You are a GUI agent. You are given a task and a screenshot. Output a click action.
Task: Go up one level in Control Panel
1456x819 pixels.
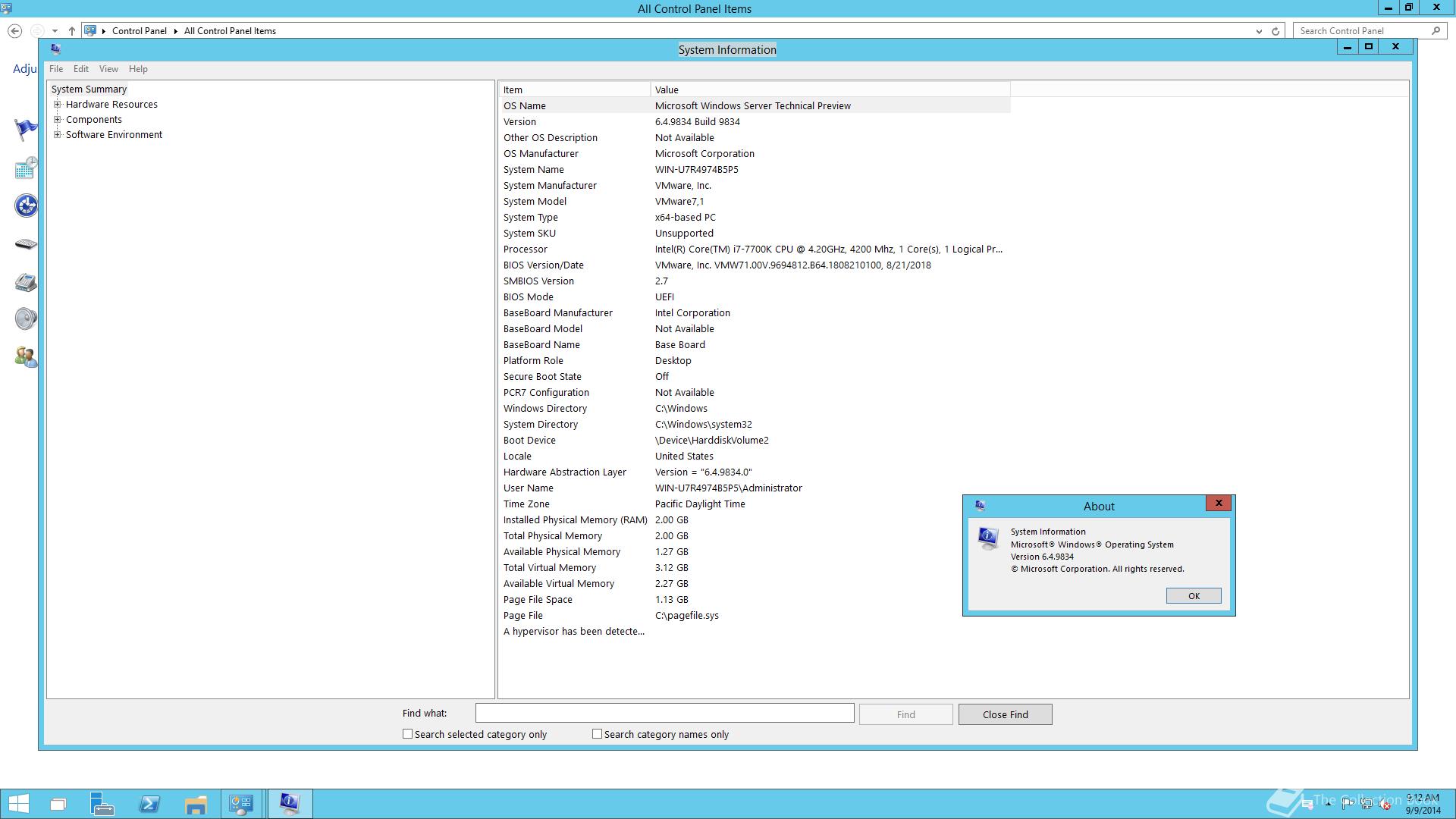tap(72, 31)
